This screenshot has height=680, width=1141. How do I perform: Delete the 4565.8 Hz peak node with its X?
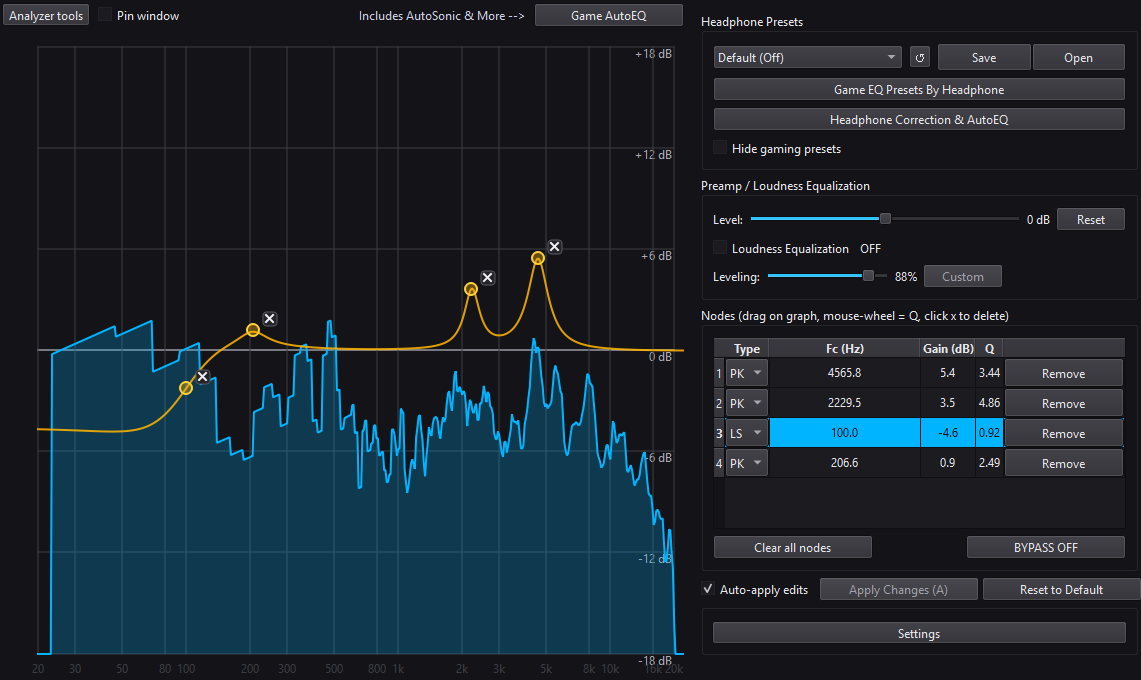click(554, 247)
